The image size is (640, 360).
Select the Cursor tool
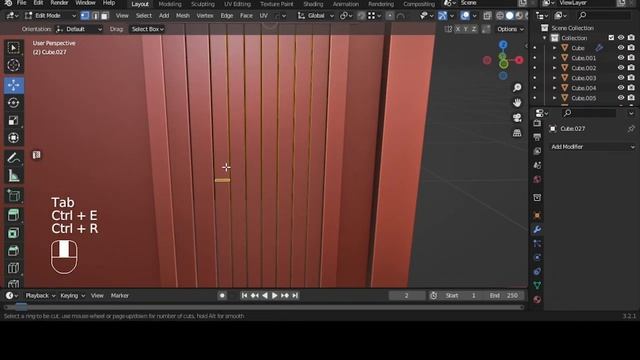(13, 65)
